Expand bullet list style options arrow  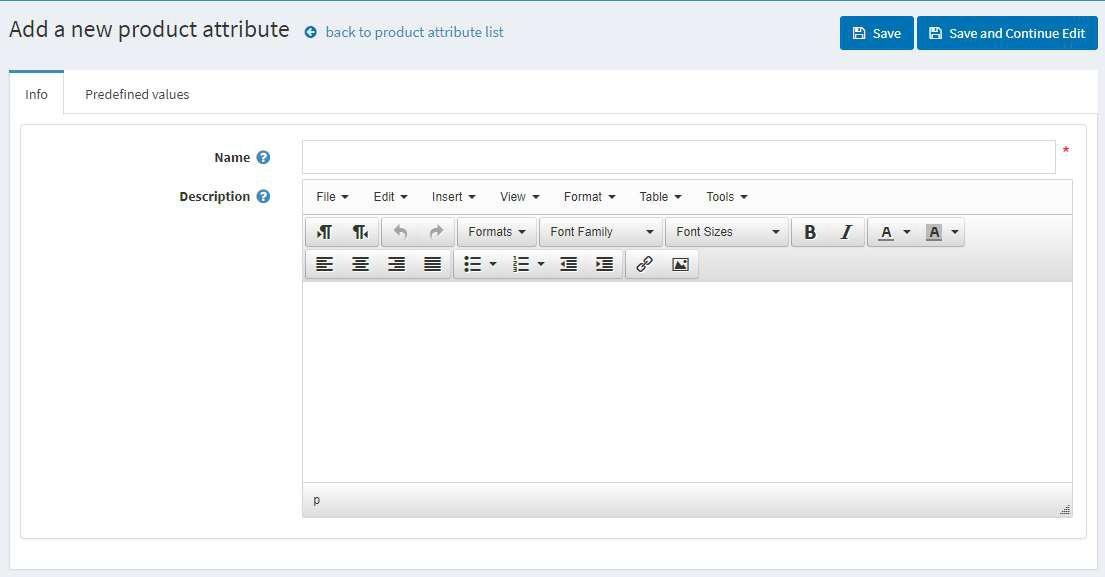tap(493, 264)
